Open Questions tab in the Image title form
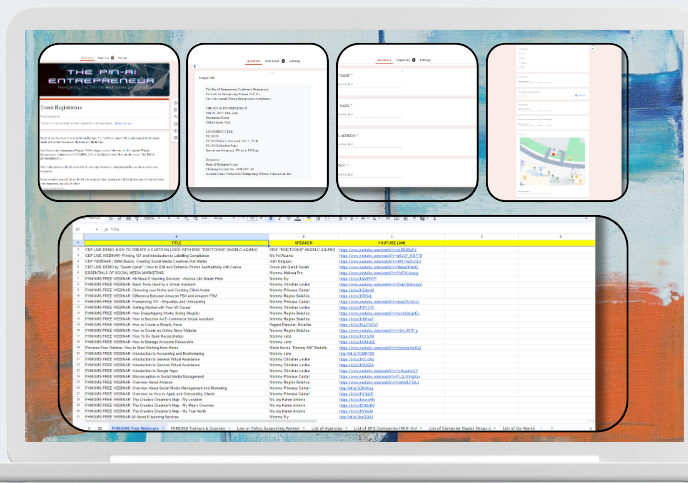The height and width of the screenshot is (483, 688). 253,61
